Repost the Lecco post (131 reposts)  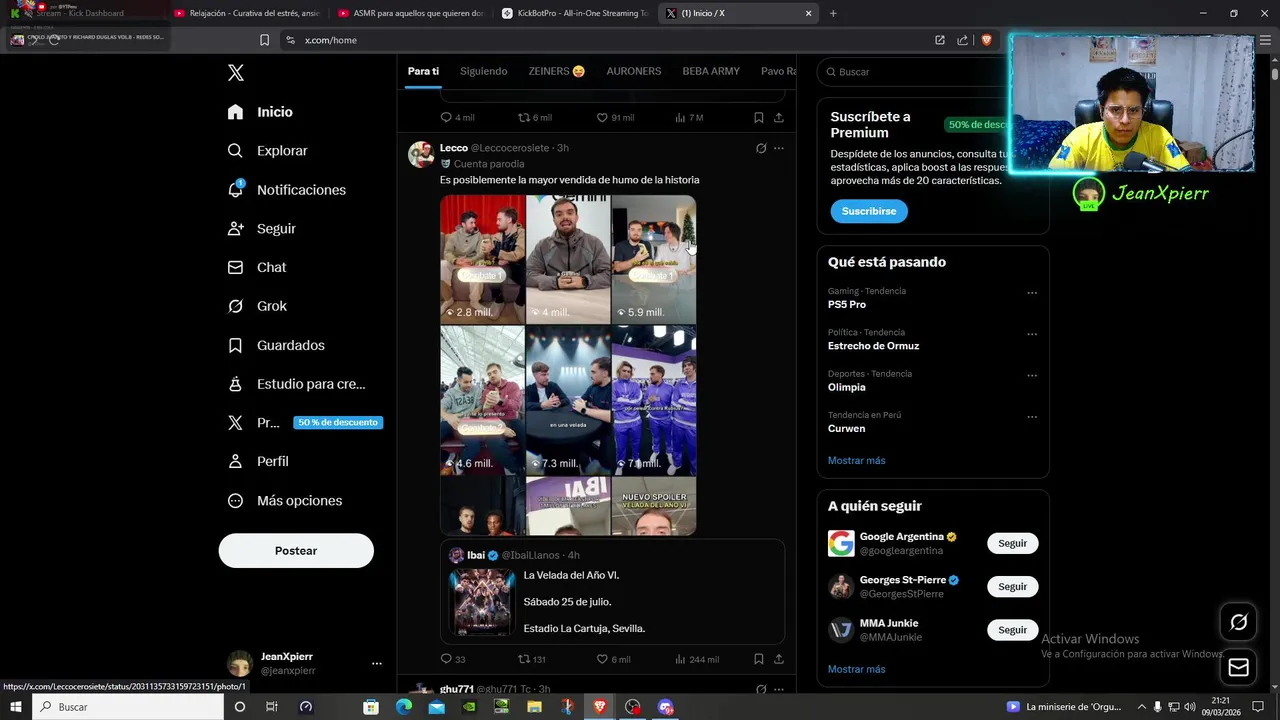(531, 659)
